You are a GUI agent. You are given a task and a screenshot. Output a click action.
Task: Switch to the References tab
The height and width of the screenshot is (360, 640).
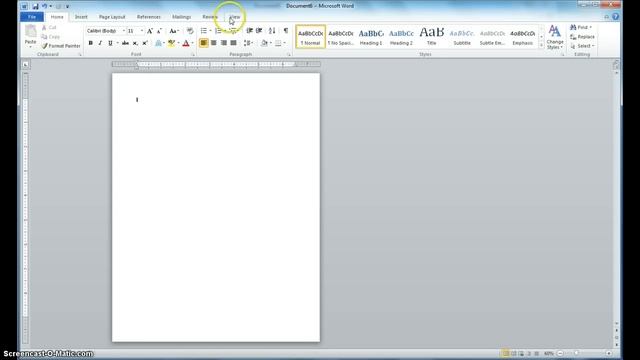point(149,17)
